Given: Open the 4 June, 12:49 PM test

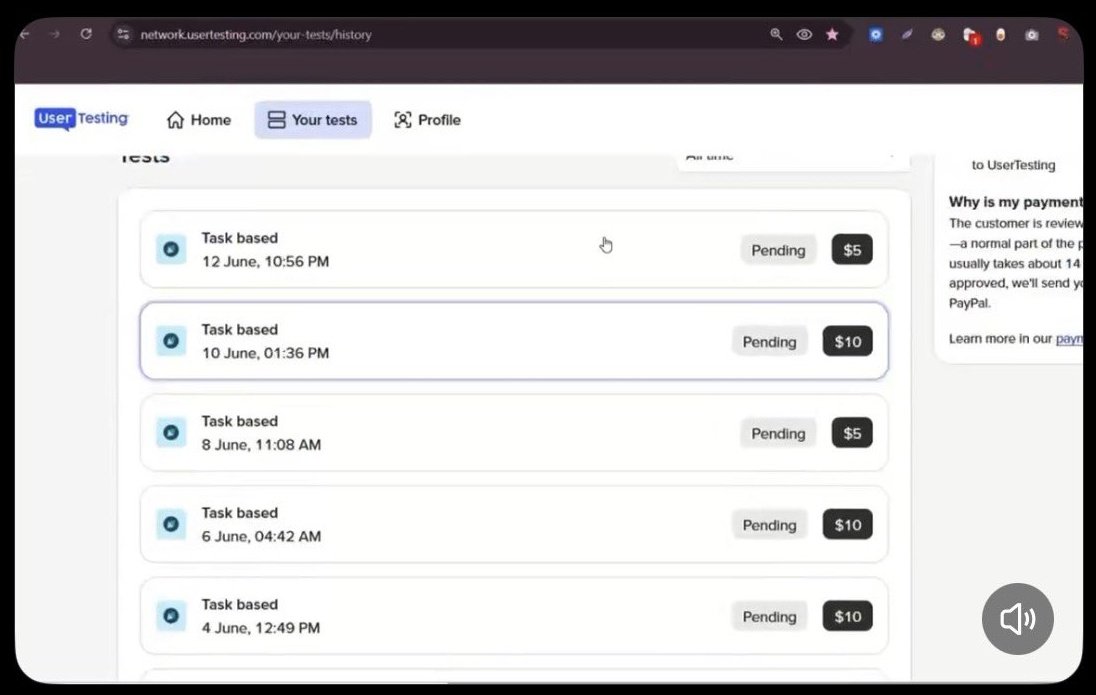Looking at the screenshot, I should [514, 616].
